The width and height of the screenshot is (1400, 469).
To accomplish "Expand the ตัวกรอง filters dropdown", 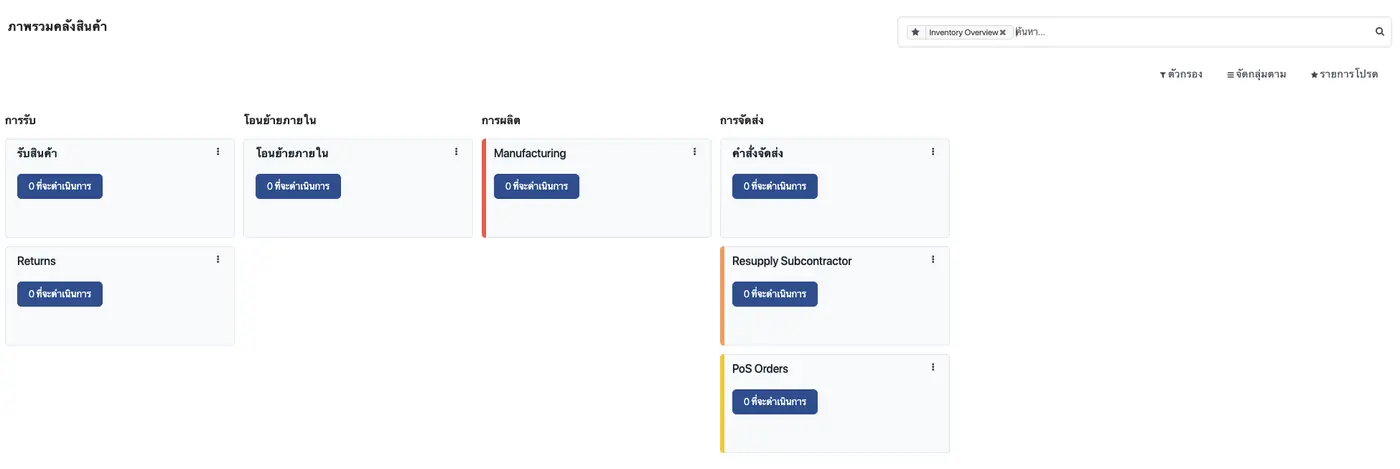I will (x=1181, y=75).
